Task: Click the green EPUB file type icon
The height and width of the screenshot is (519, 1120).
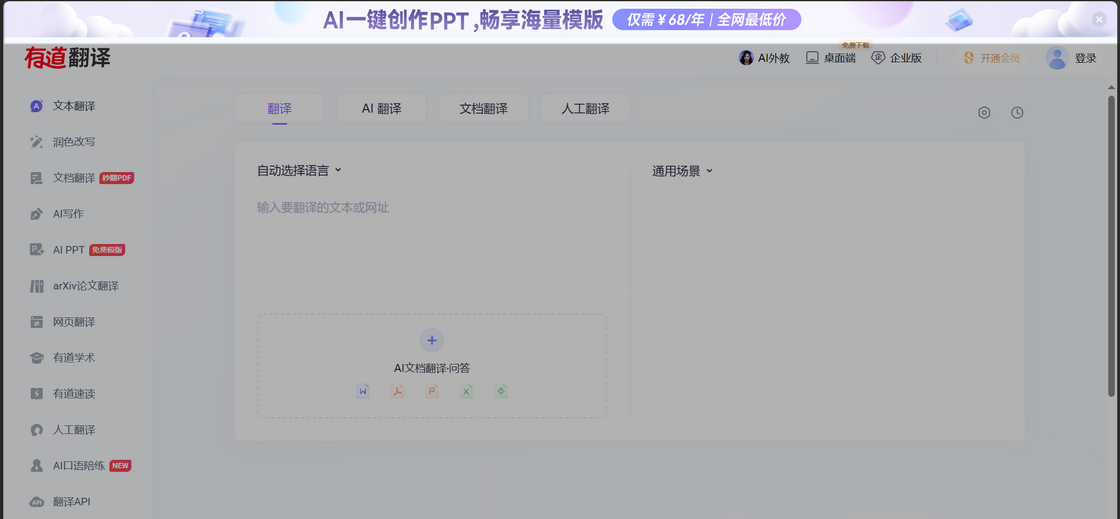Action: coord(501,391)
